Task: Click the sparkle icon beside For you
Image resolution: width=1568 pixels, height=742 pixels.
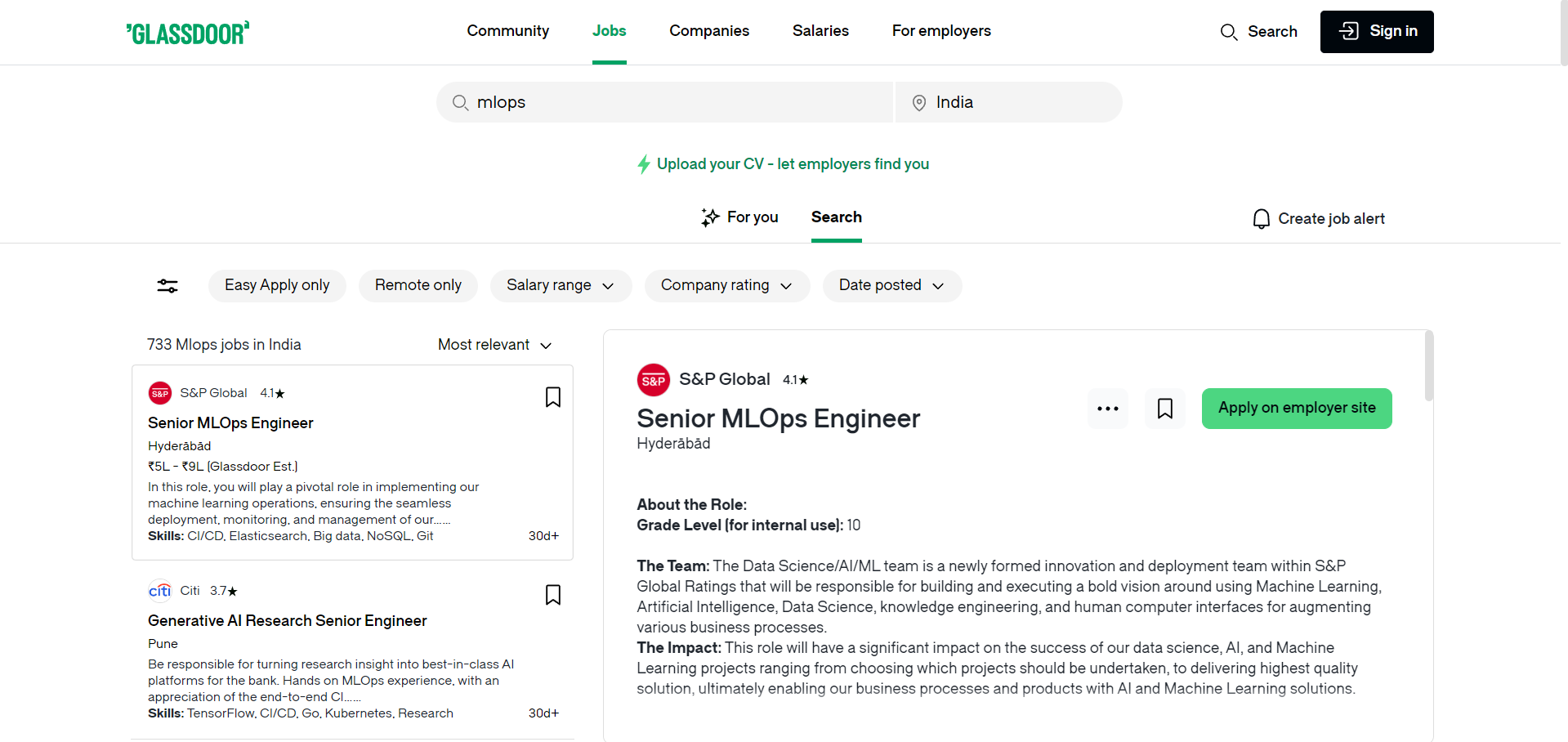Action: (710, 217)
